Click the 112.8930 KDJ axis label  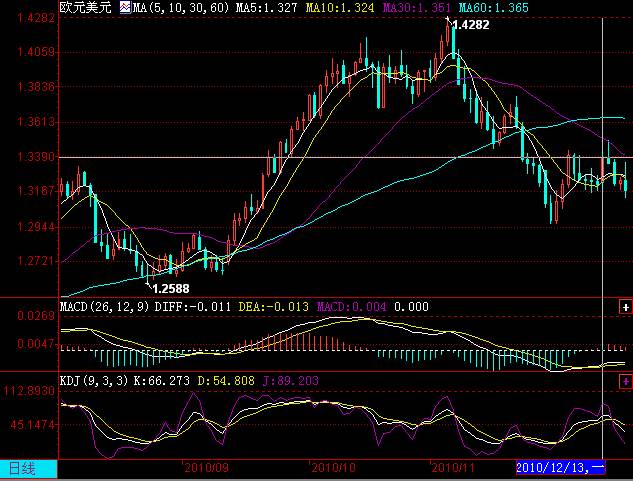point(29,391)
